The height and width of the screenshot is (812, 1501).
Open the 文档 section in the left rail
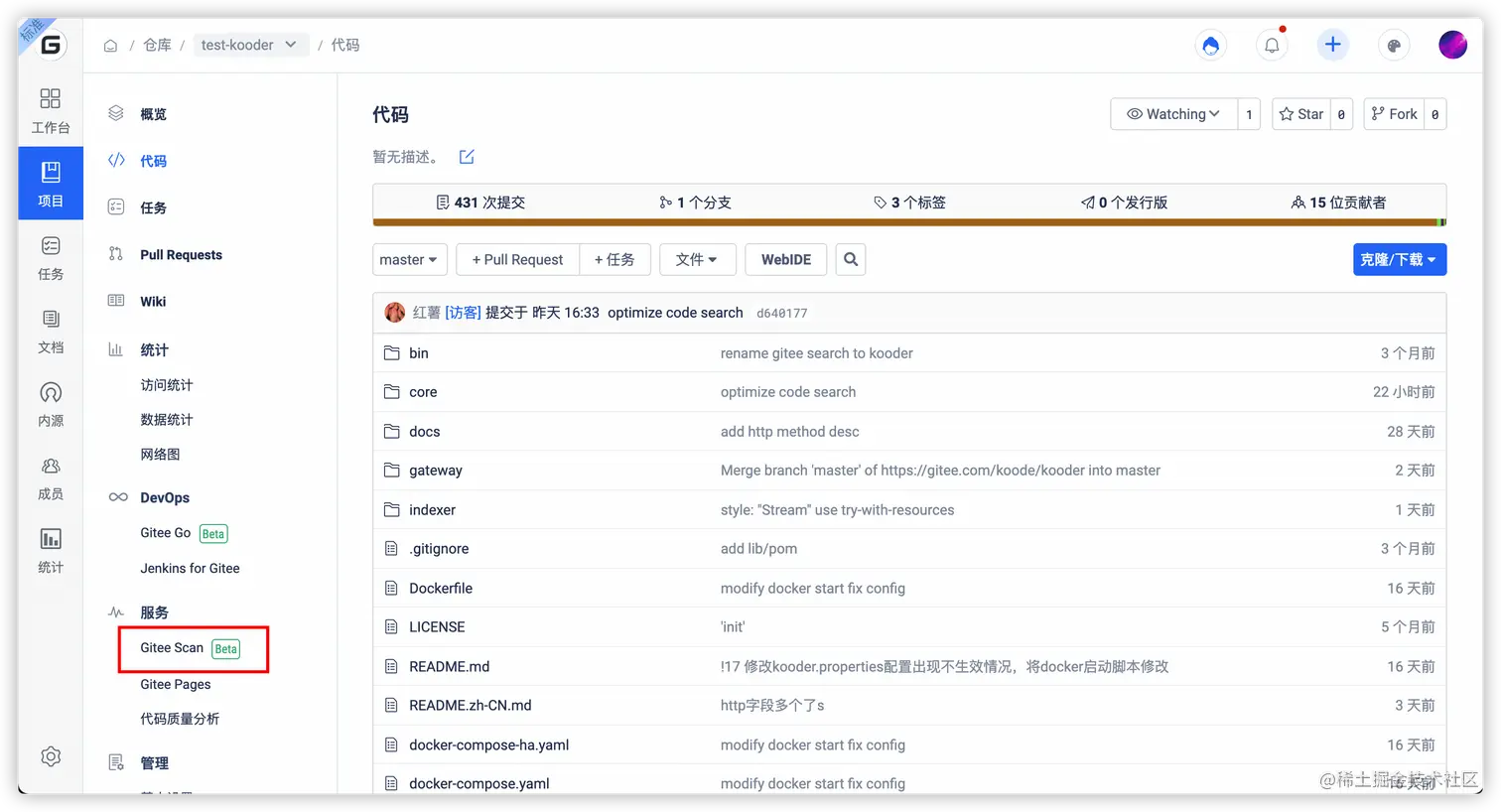pos(51,332)
